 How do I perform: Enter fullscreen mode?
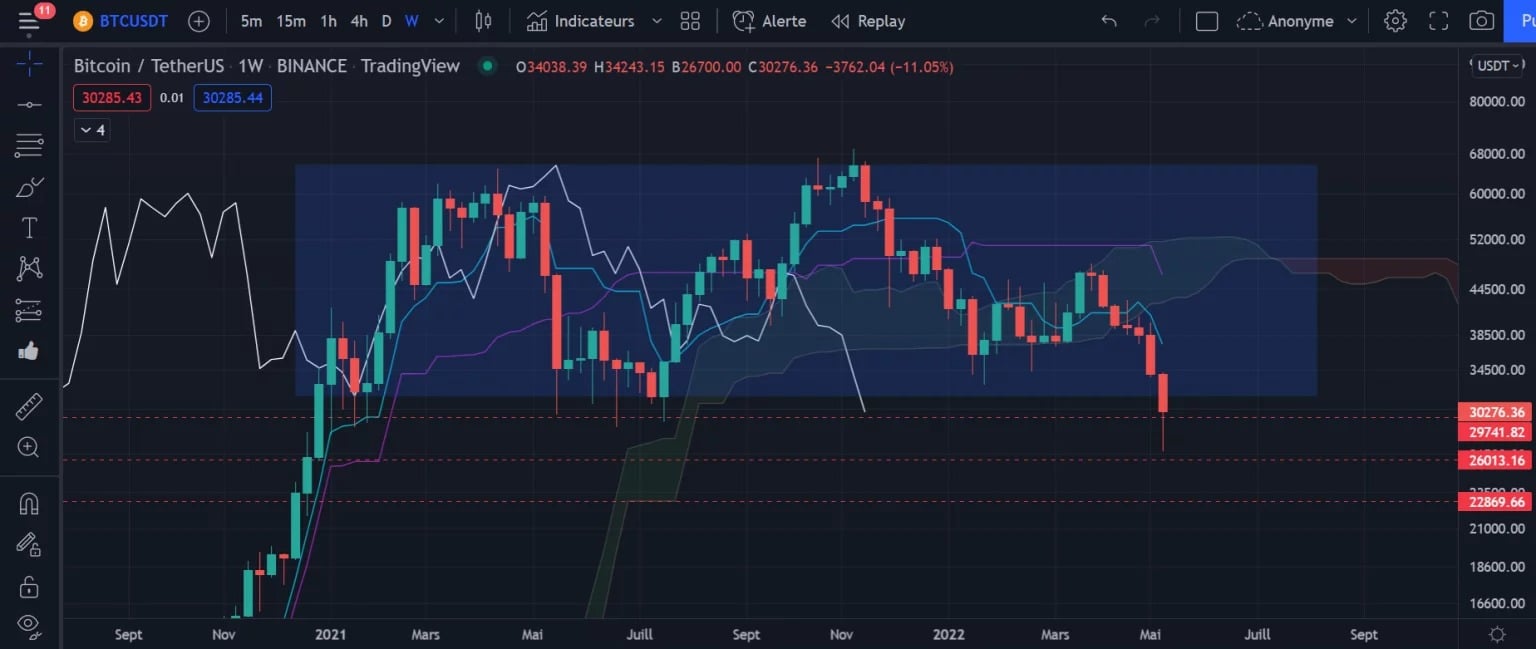[x=1438, y=21]
